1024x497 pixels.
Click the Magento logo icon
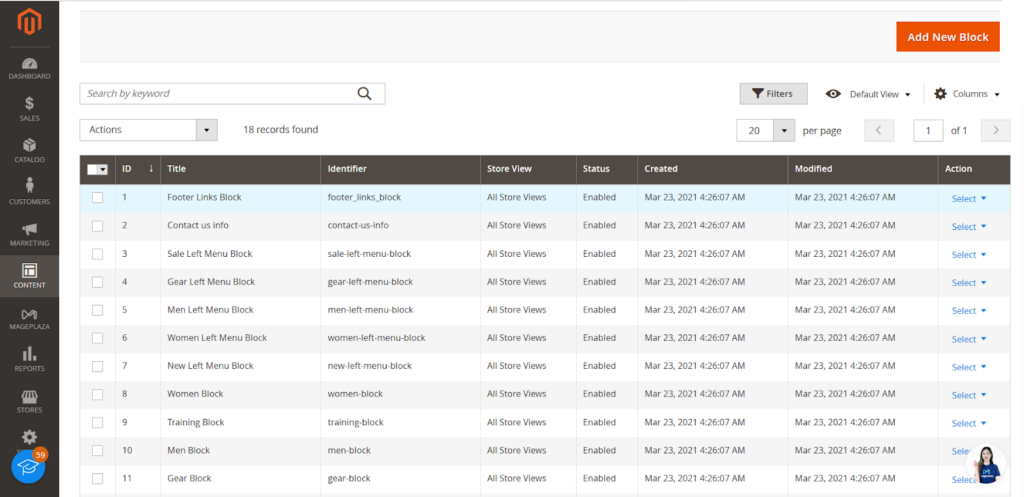[x=29, y=22]
